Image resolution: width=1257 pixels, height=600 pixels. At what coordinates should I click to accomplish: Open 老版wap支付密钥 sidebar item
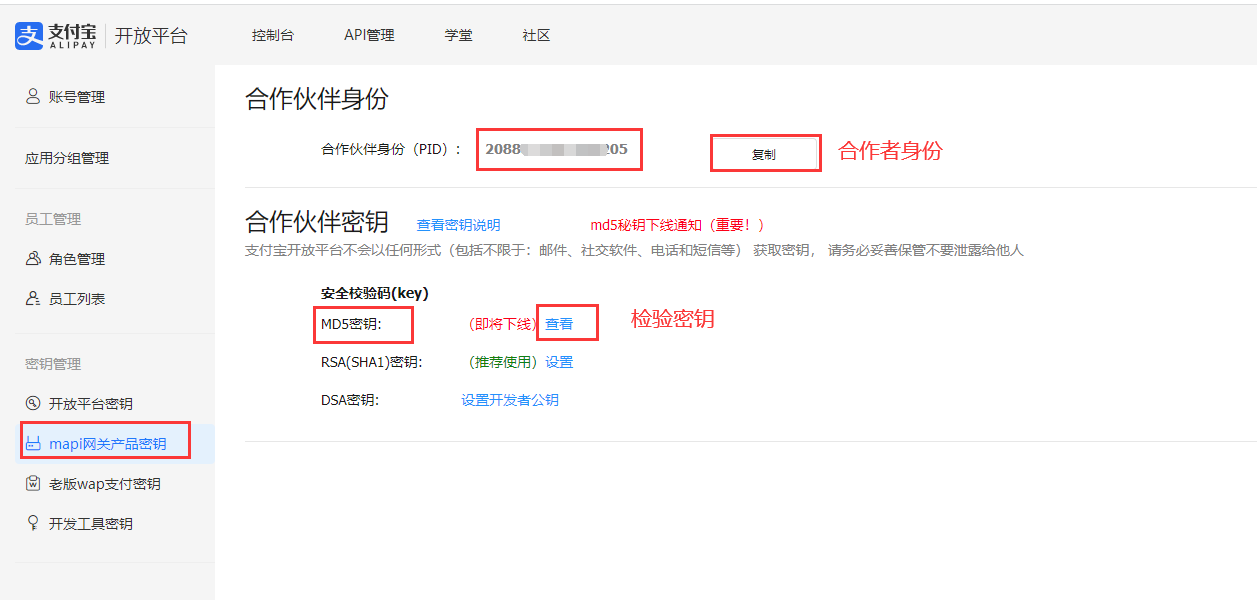point(105,484)
